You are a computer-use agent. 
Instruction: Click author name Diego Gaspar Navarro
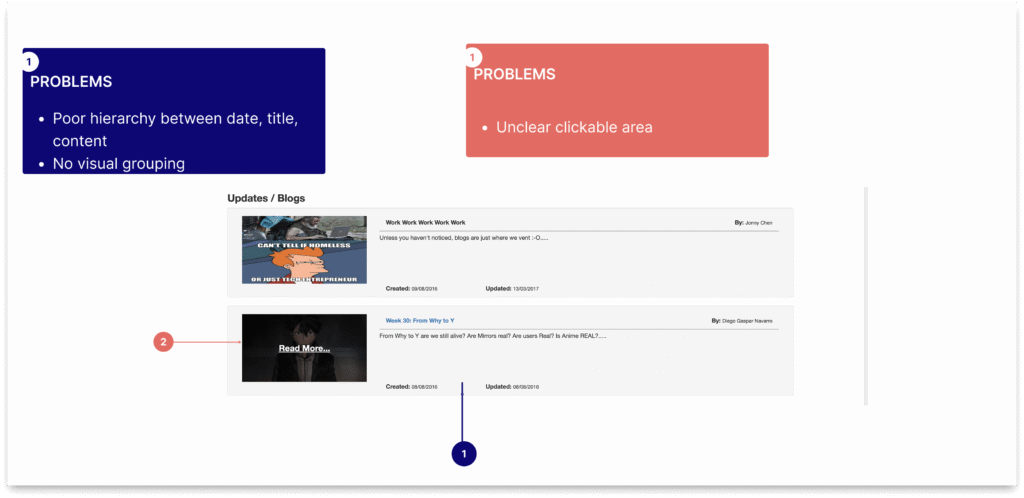(x=748, y=321)
